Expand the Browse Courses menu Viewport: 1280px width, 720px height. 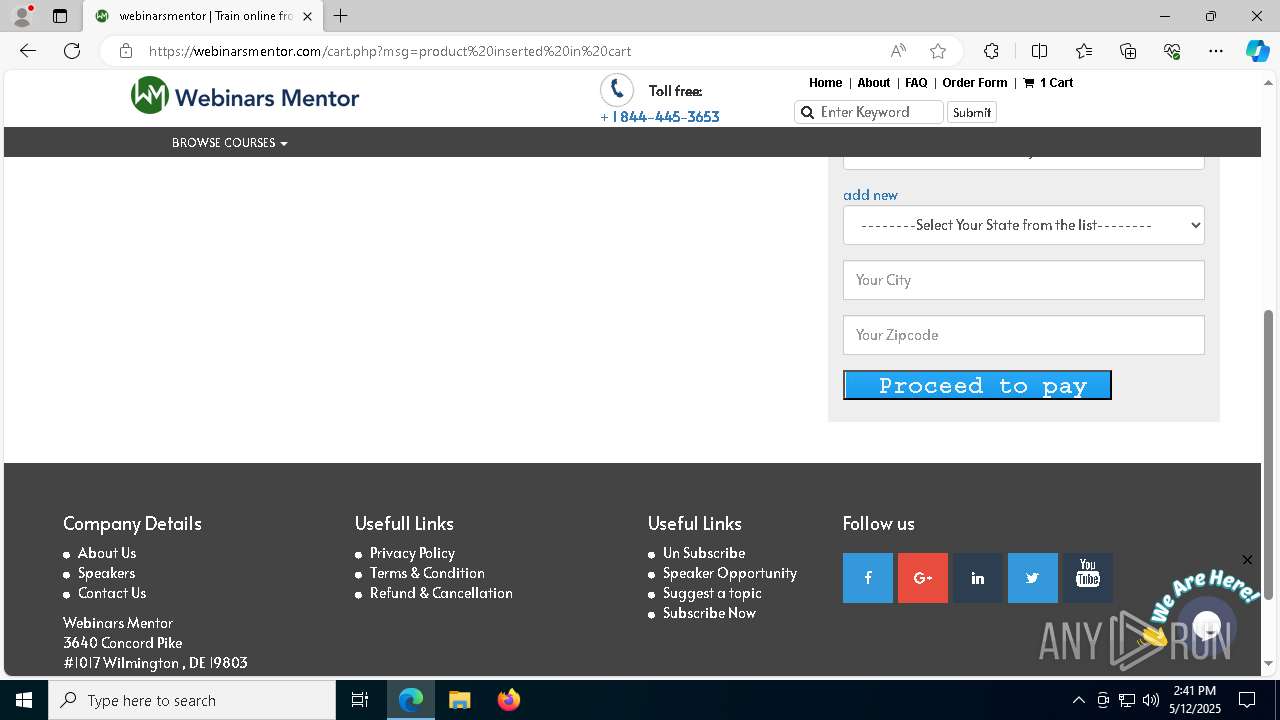point(229,143)
